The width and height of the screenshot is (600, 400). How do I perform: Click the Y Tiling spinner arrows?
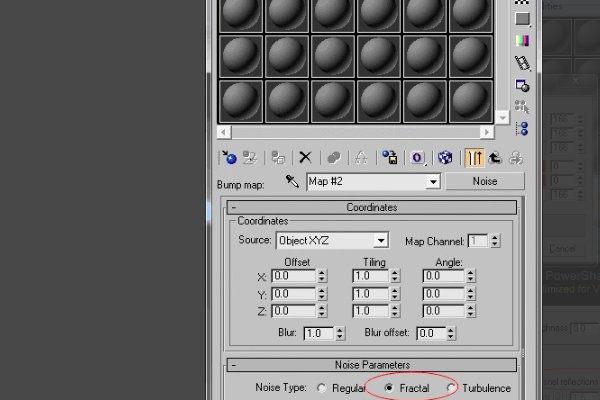(x=395, y=294)
